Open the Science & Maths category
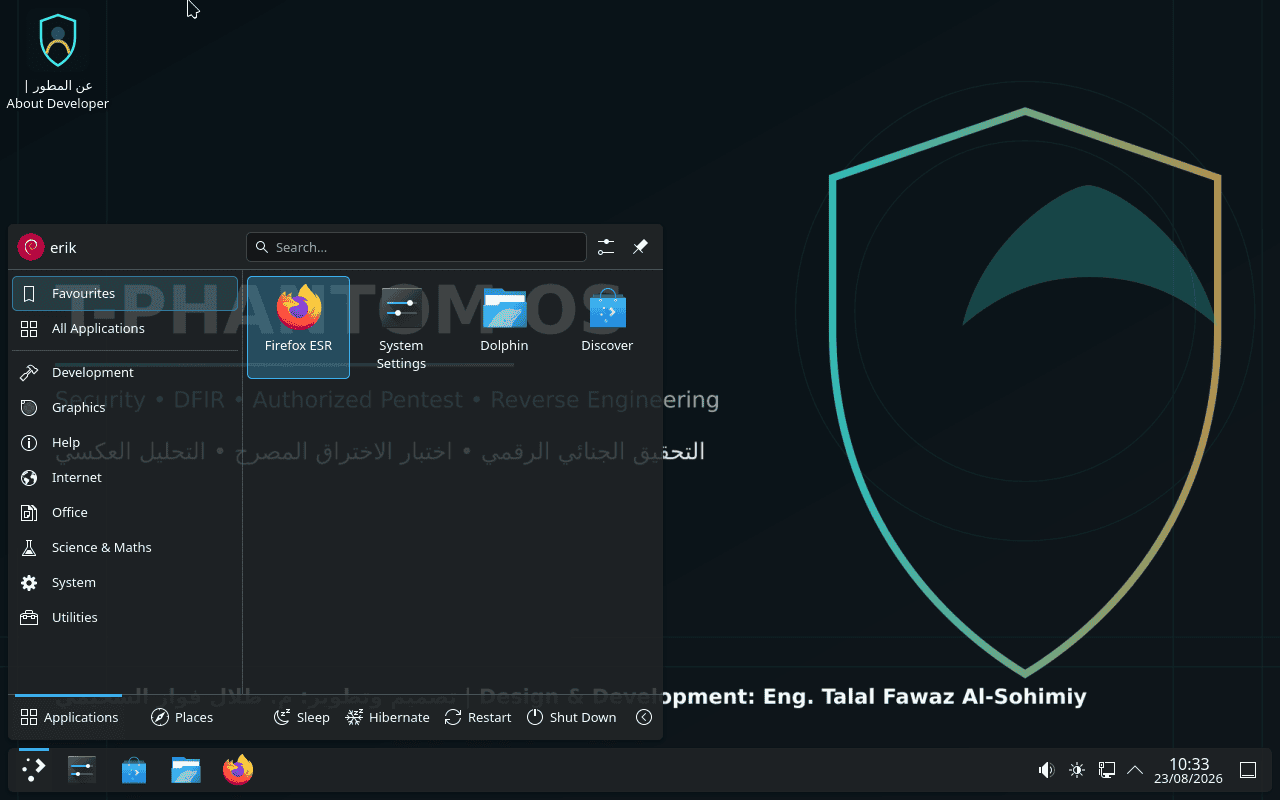Image resolution: width=1280 pixels, height=800 pixels. point(125,547)
